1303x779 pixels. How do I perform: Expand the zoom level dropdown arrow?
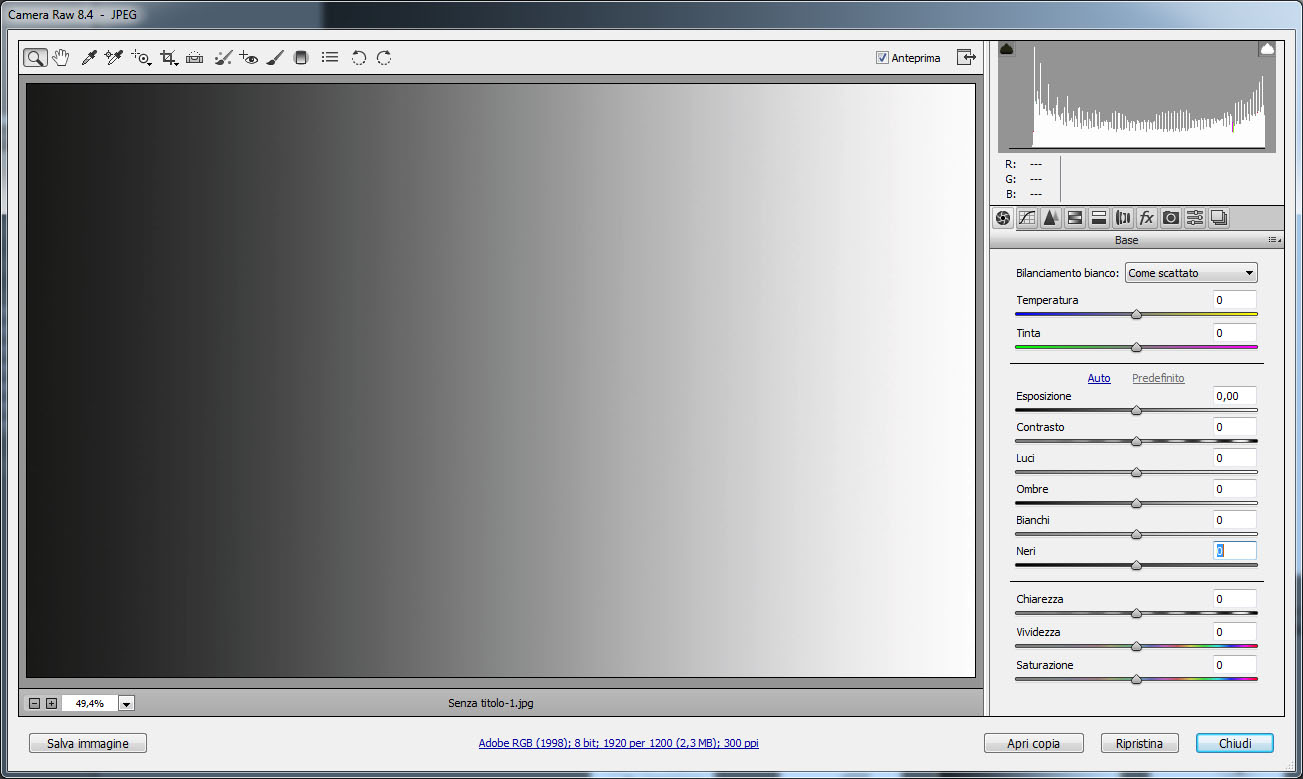click(126, 703)
